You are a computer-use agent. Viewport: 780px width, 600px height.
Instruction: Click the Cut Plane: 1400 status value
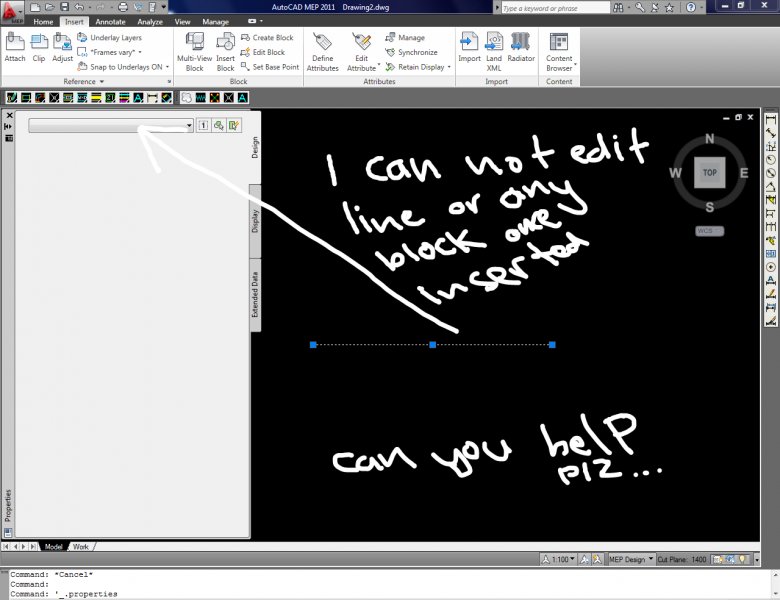tap(682, 559)
